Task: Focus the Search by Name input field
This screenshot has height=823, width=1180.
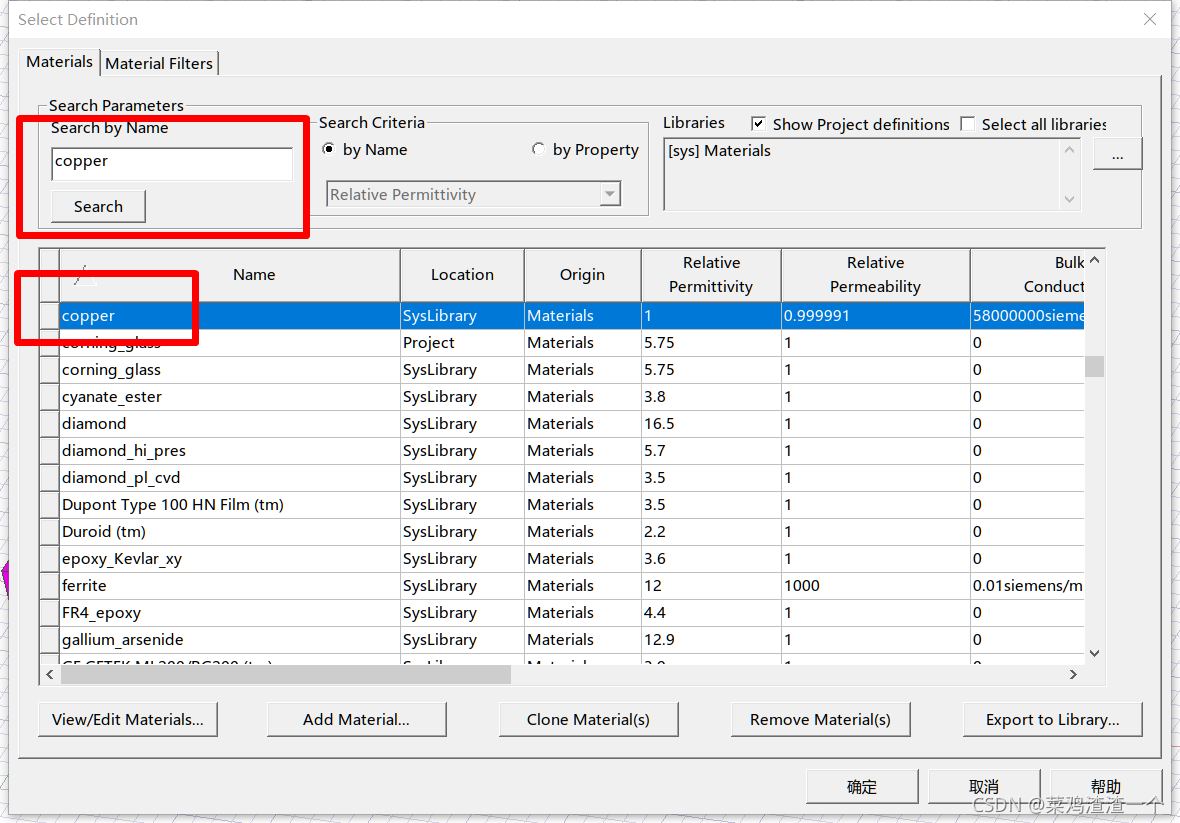Action: pyautogui.click(x=172, y=163)
